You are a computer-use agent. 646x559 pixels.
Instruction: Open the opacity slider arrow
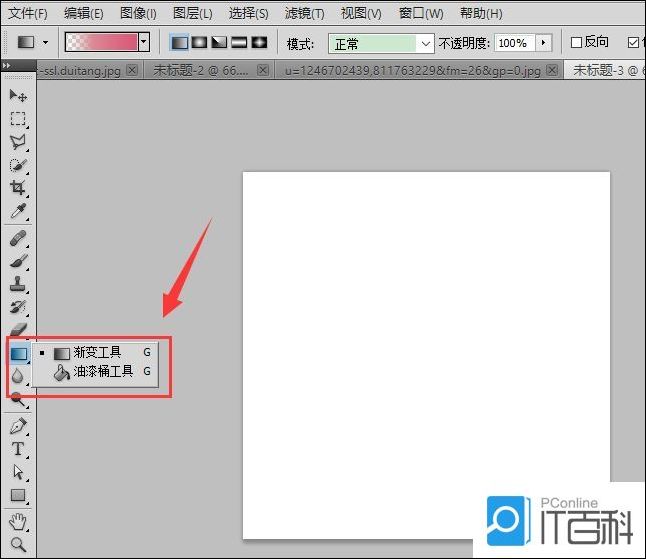point(543,43)
